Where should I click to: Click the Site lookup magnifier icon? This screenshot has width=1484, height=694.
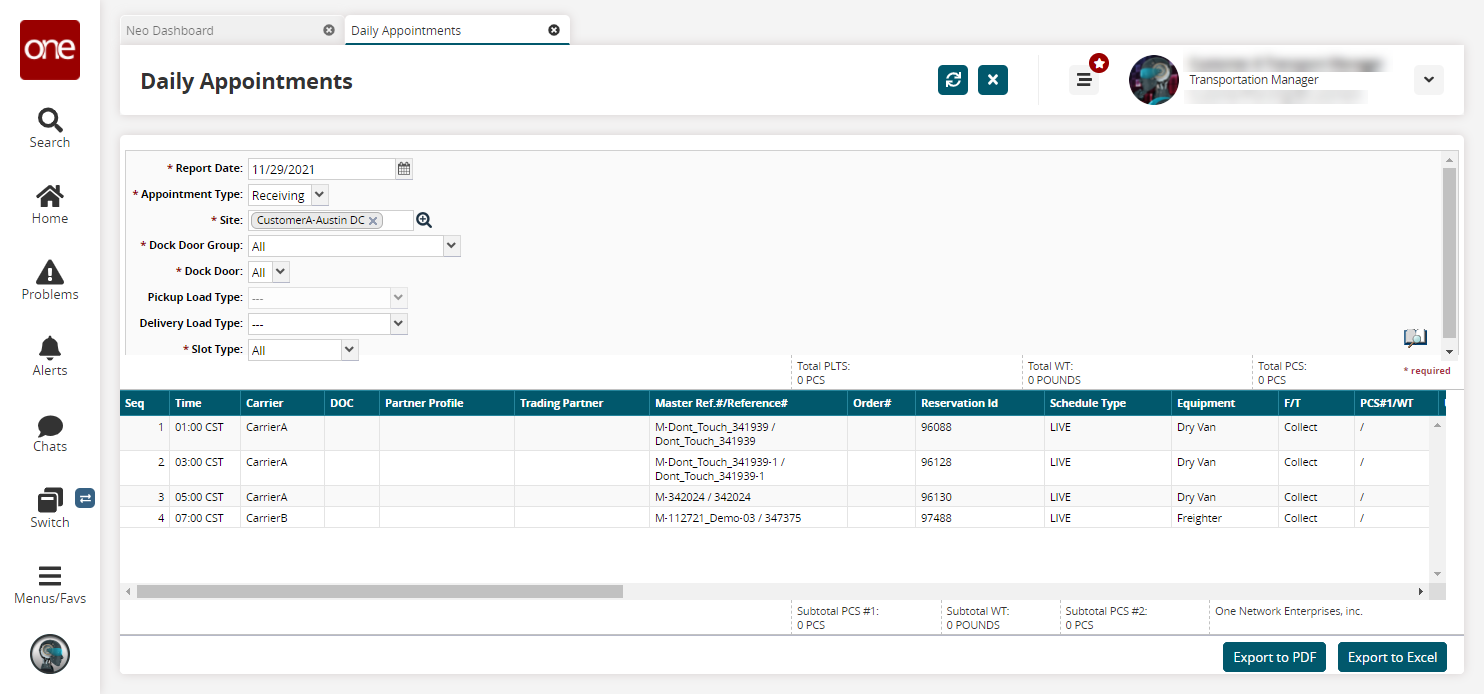[x=424, y=220]
